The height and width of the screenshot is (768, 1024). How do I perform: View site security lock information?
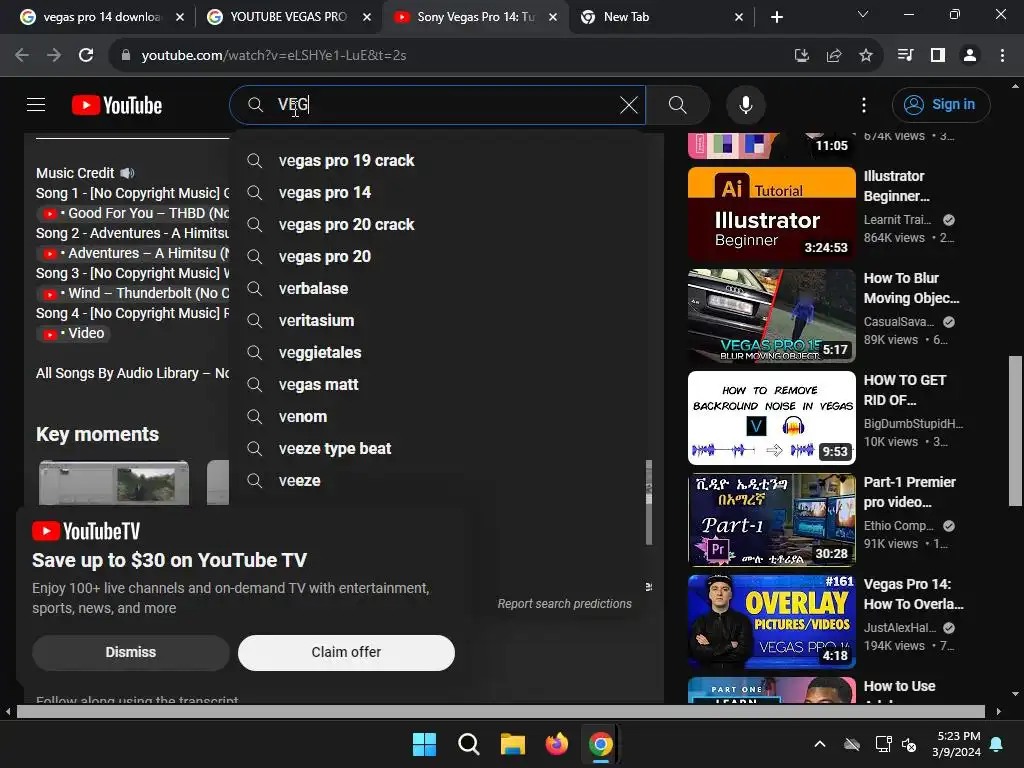[x=125, y=56]
